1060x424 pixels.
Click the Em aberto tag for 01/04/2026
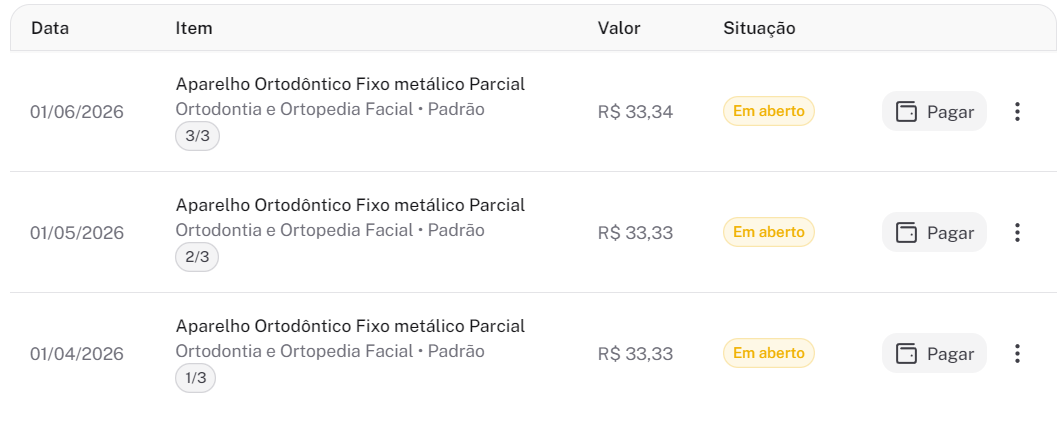click(x=768, y=353)
